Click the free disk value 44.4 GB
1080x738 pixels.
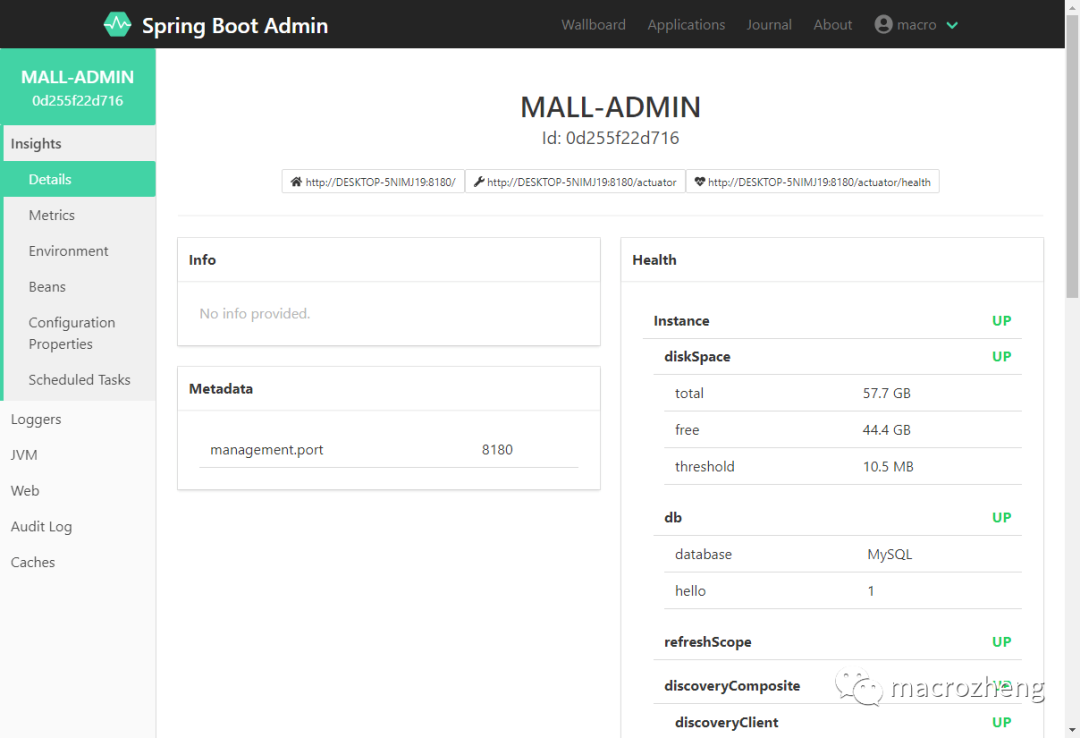pyautogui.click(x=886, y=430)
